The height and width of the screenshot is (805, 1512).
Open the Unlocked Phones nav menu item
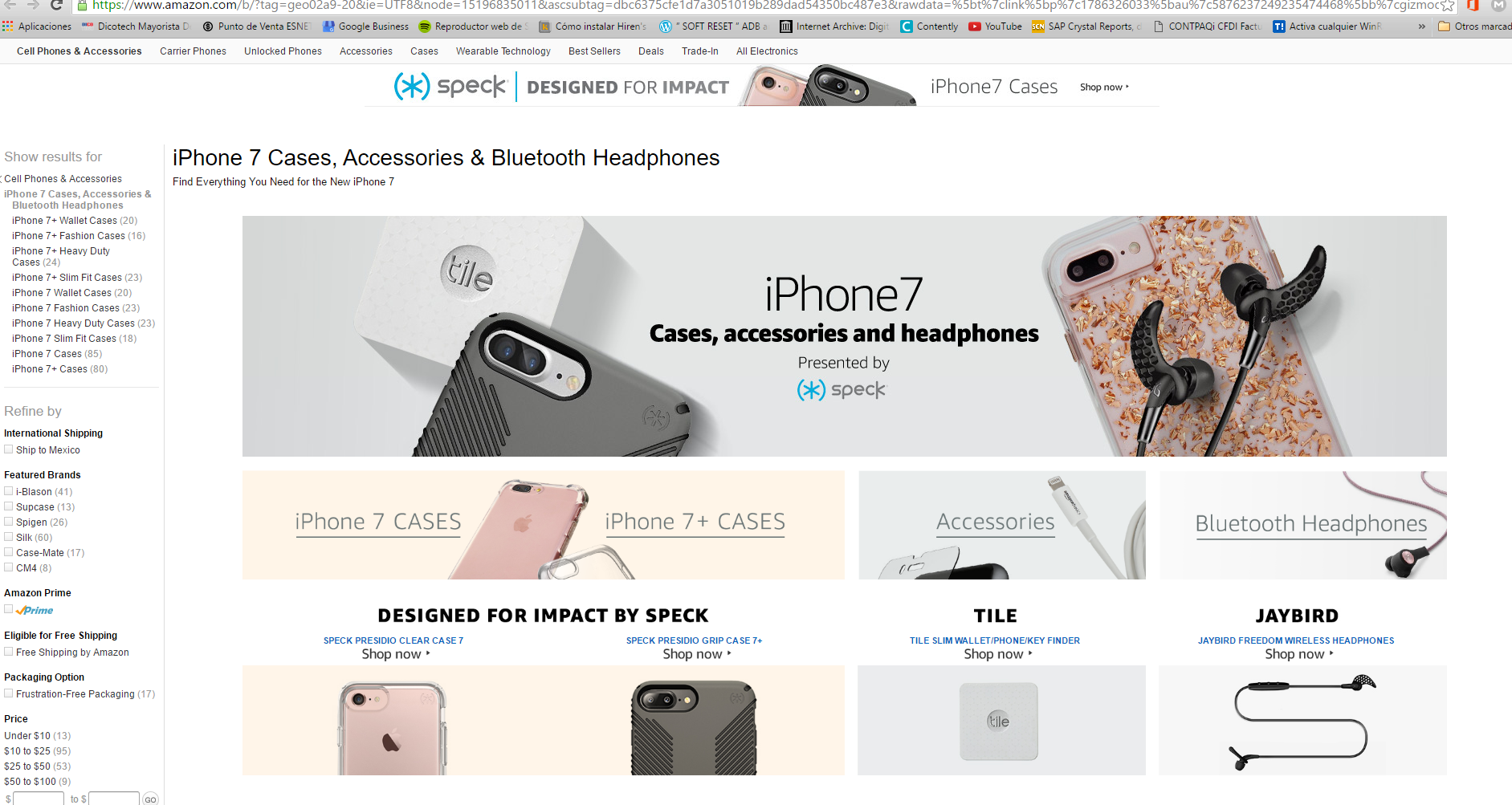click(x=283, y=51)
